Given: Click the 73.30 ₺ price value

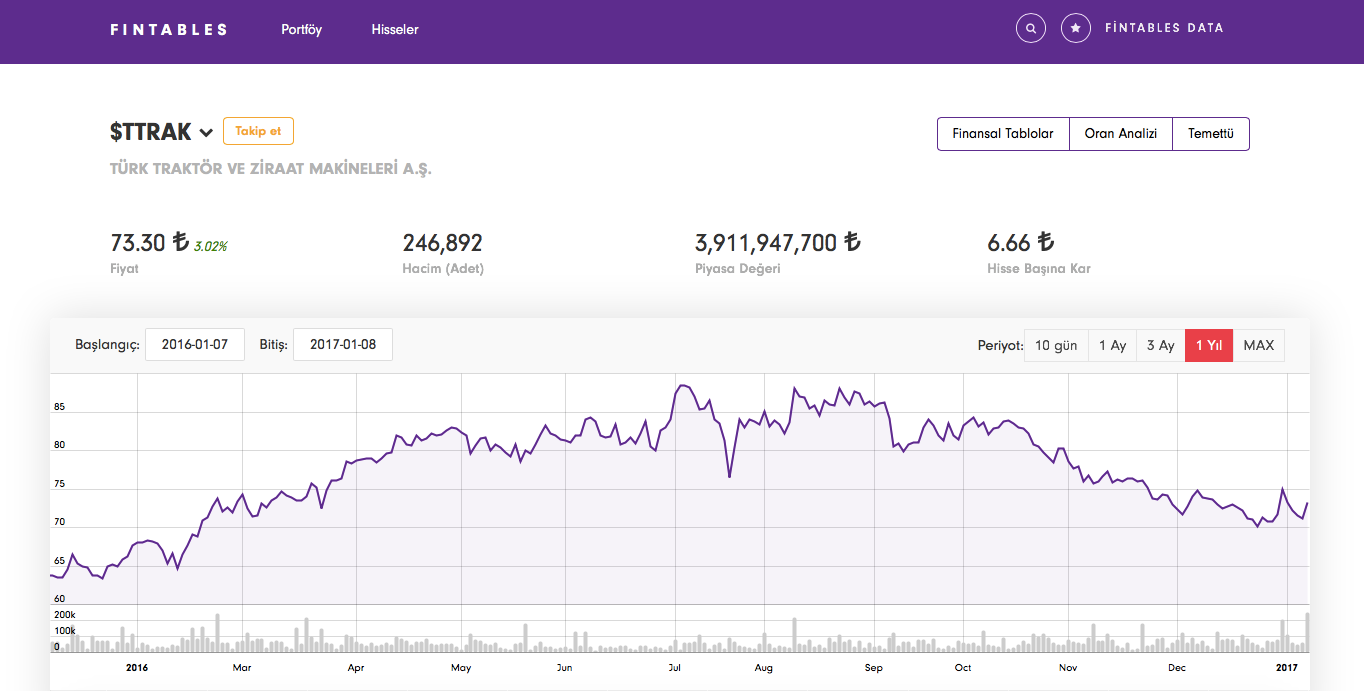Looking at the screenshot, I should 149,242.
